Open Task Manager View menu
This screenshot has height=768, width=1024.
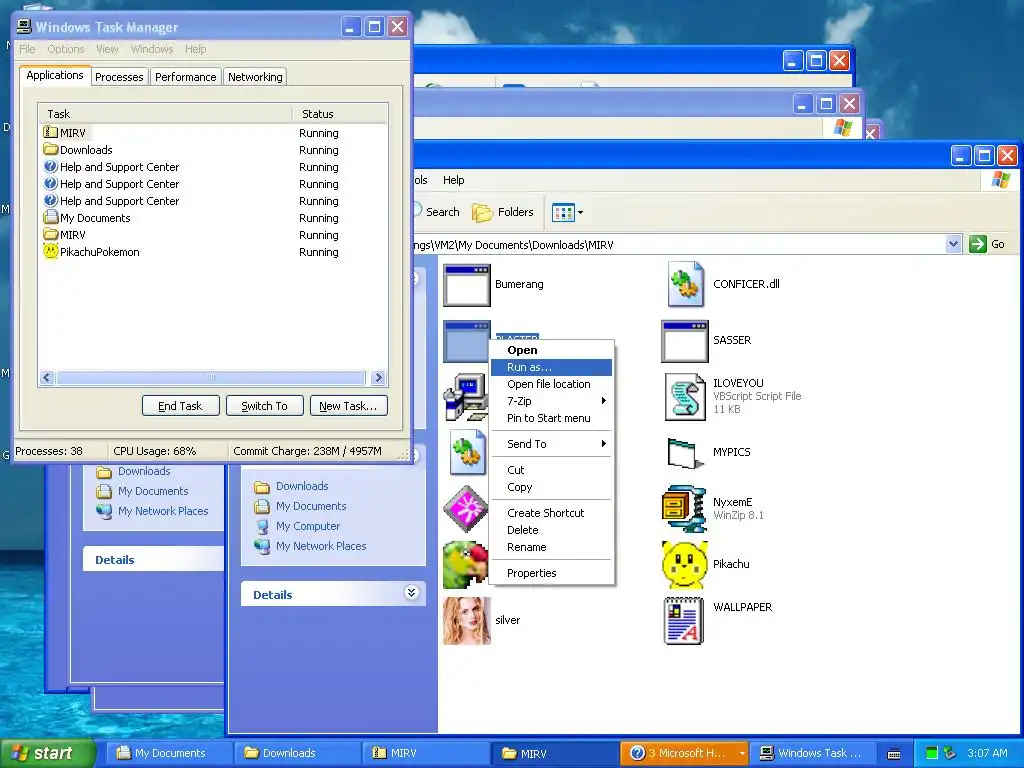coord(107,49)
